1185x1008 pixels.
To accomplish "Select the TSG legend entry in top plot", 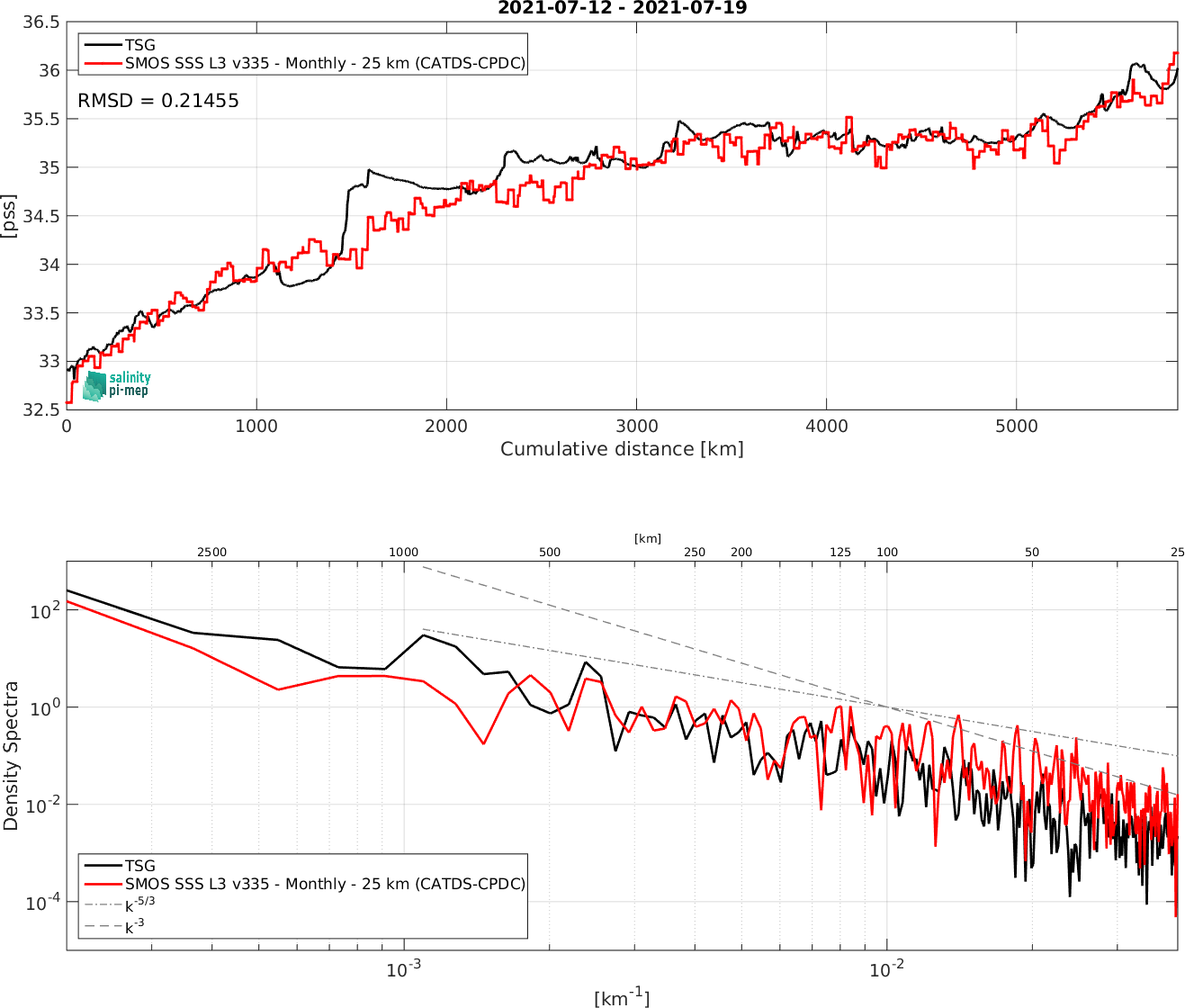I will pyautogui.click(x=120, y=44).
